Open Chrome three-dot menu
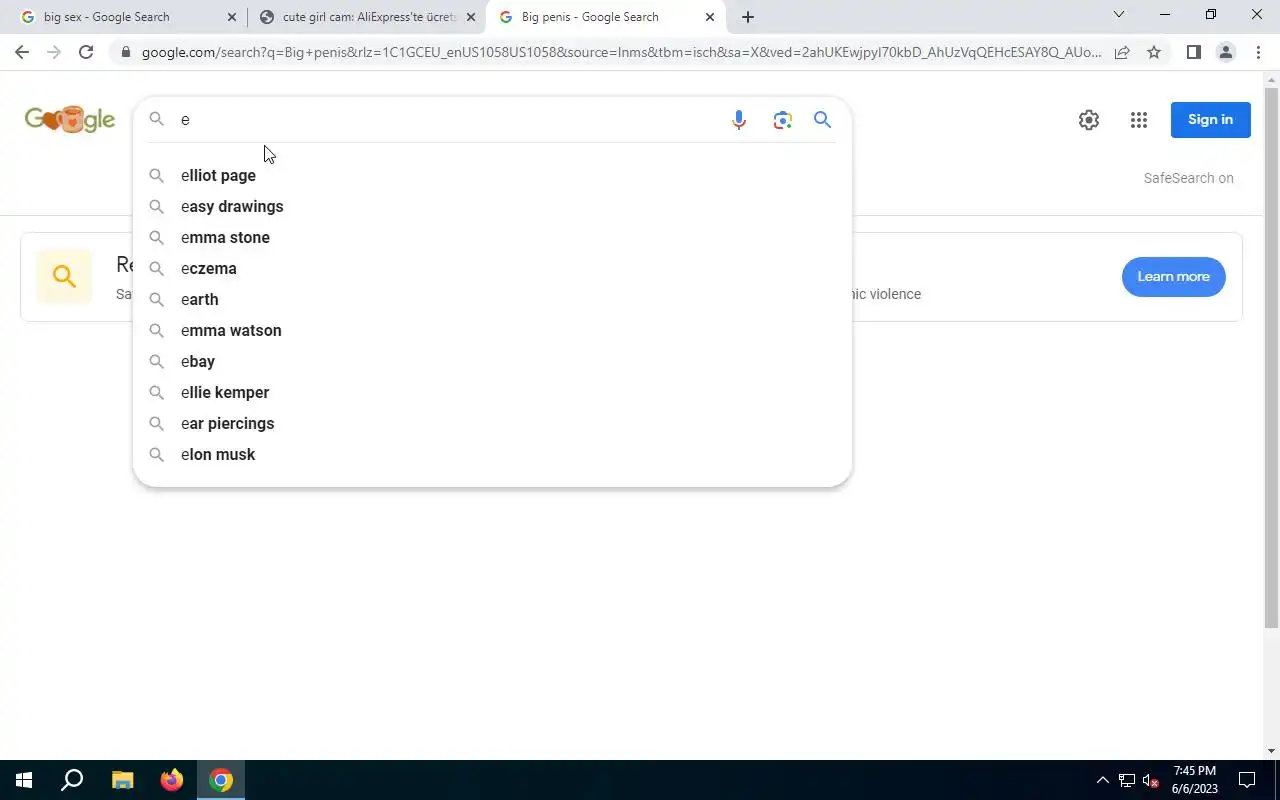1280x800 pixels. pyautogui.click(x=1258, y=52)
